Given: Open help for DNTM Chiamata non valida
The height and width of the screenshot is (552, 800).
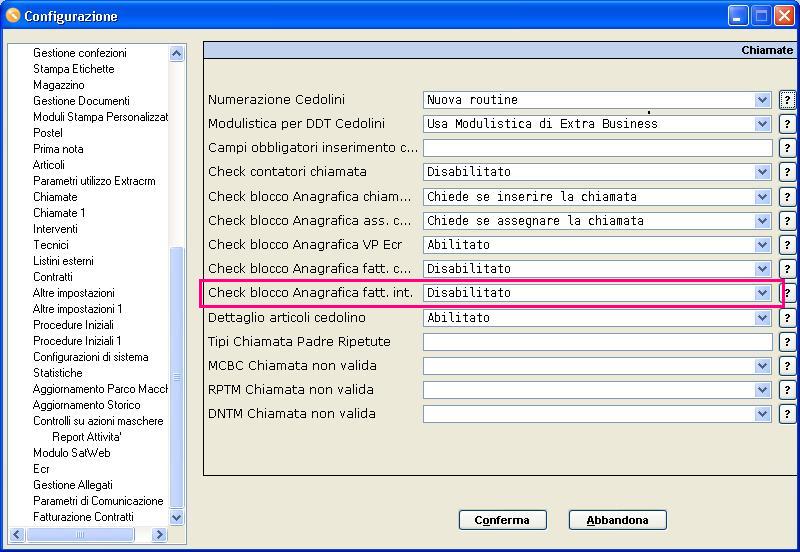Looking at the screenshot, I should 787,413.
